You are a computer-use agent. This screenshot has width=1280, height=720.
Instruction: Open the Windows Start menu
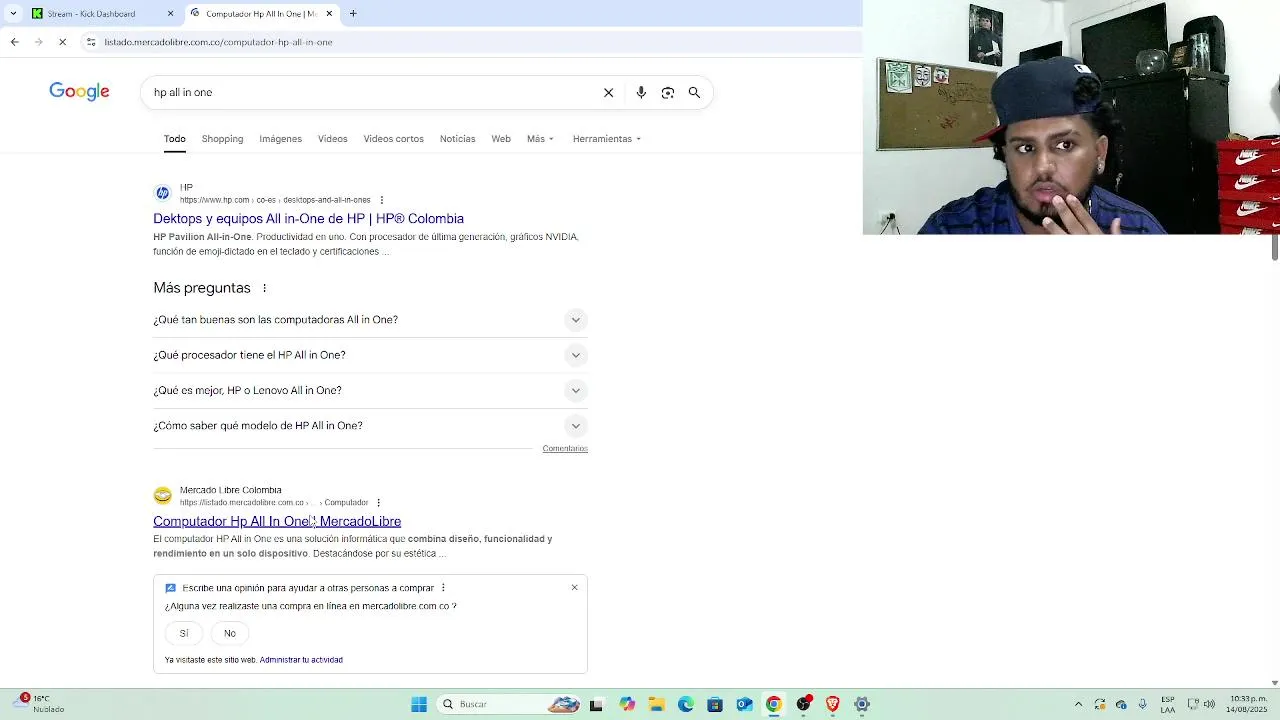click(419, 704)
